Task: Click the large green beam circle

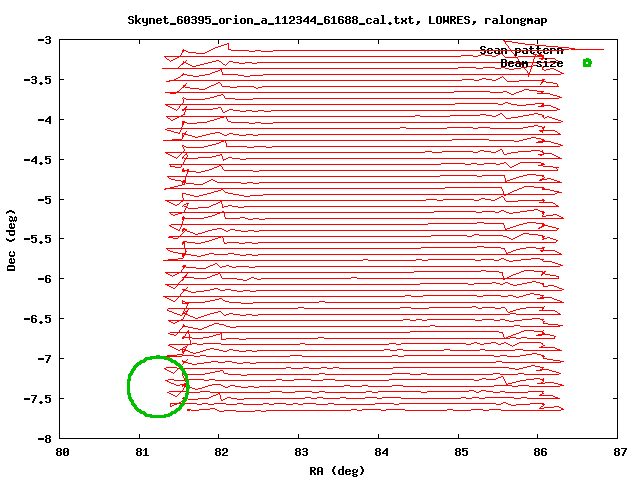Action: 158,387
